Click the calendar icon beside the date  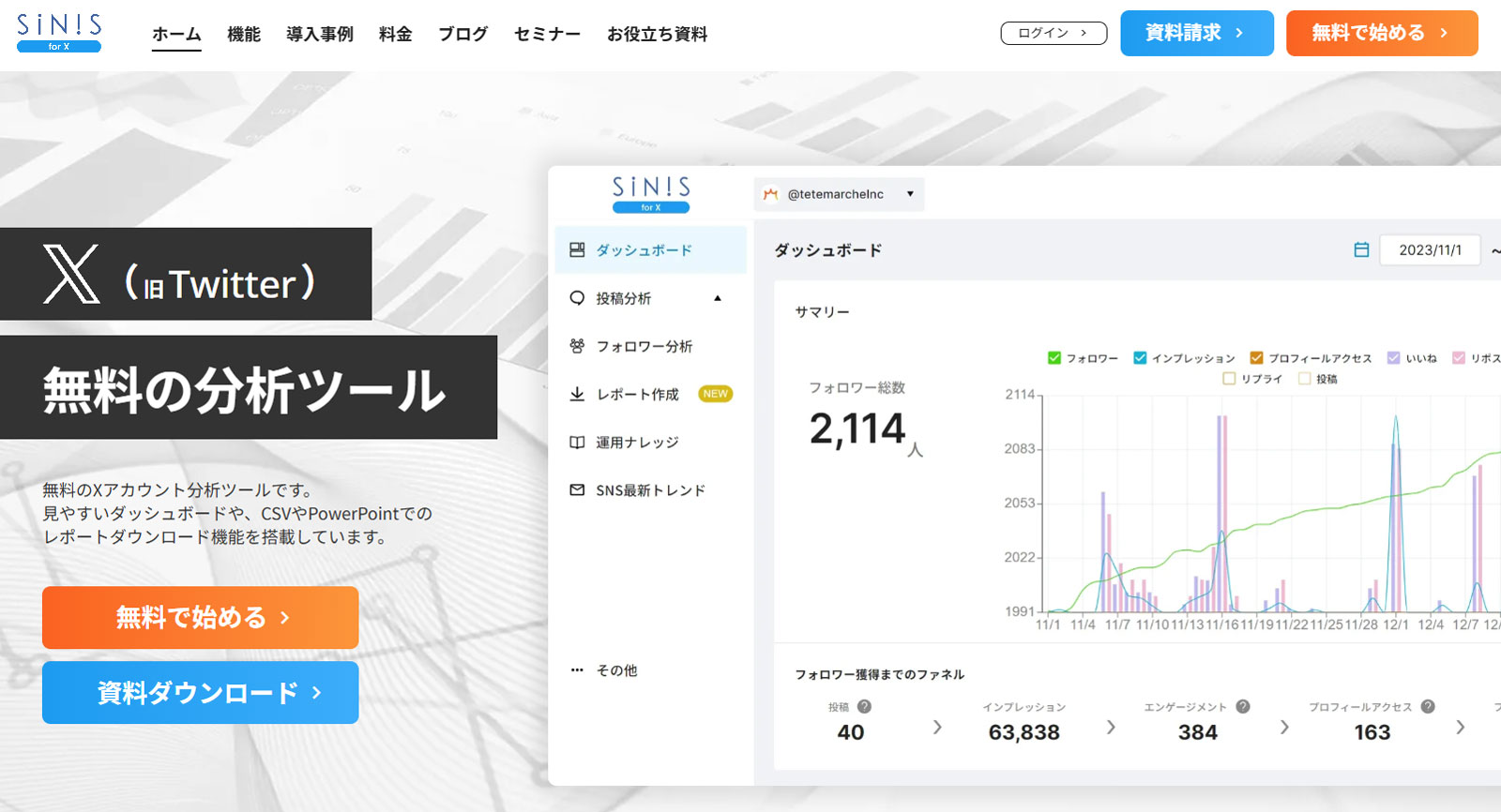[x=1361, y=250]
